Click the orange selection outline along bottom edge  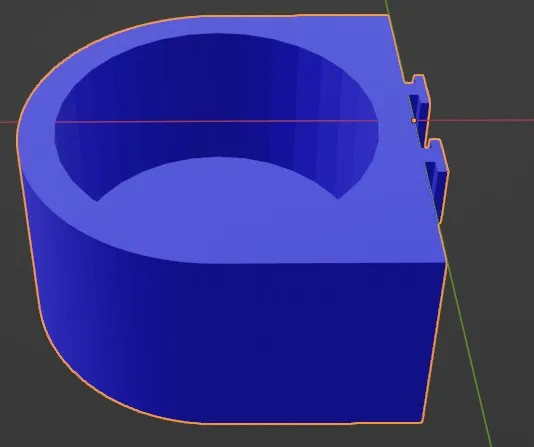307,423
